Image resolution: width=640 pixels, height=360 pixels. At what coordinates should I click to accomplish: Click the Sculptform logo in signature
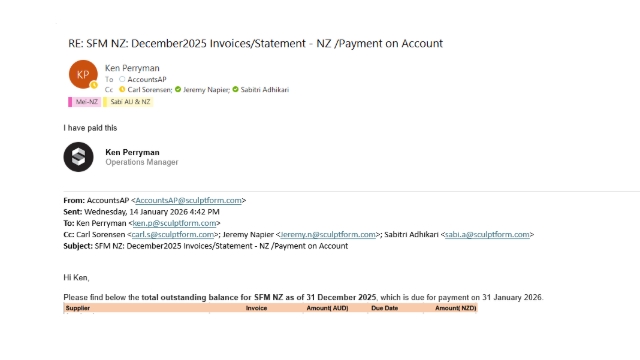point(78,157)
